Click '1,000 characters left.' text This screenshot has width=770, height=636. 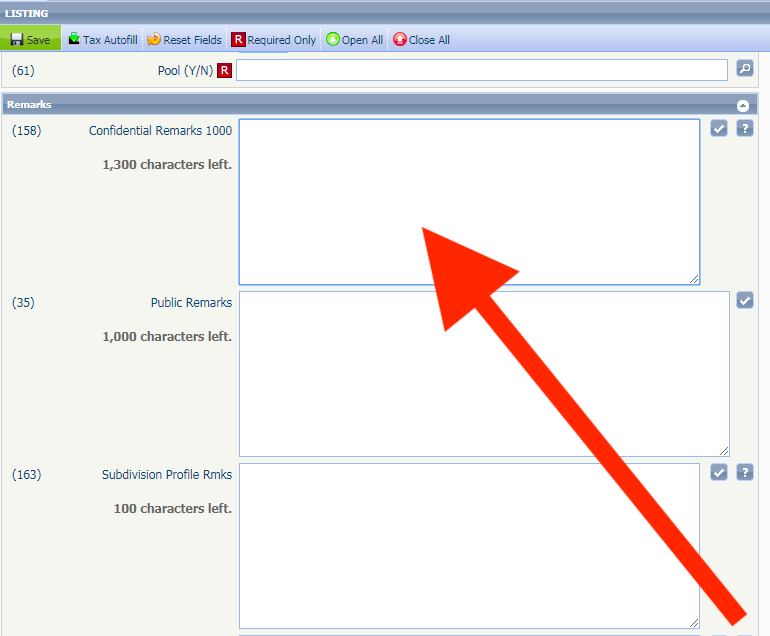[166, 336]
